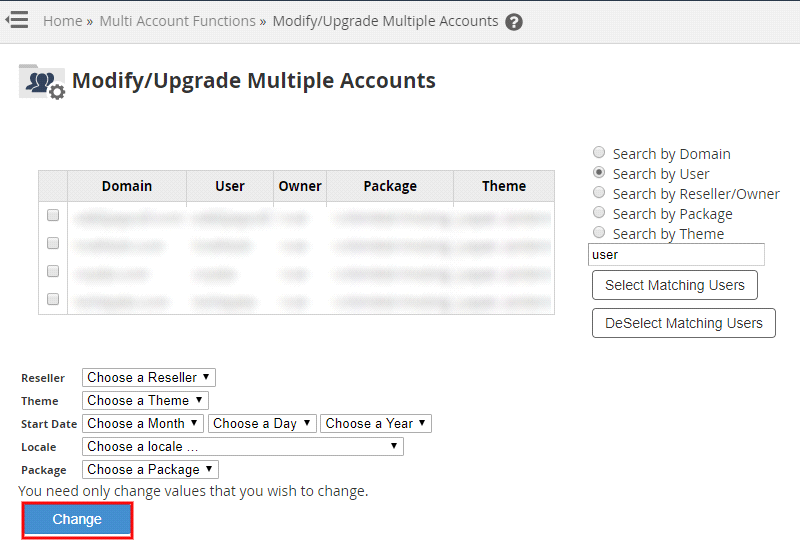Click the sidebar collapse menu icon
Screen dimensions: 800x553
[x=16, y=20]
